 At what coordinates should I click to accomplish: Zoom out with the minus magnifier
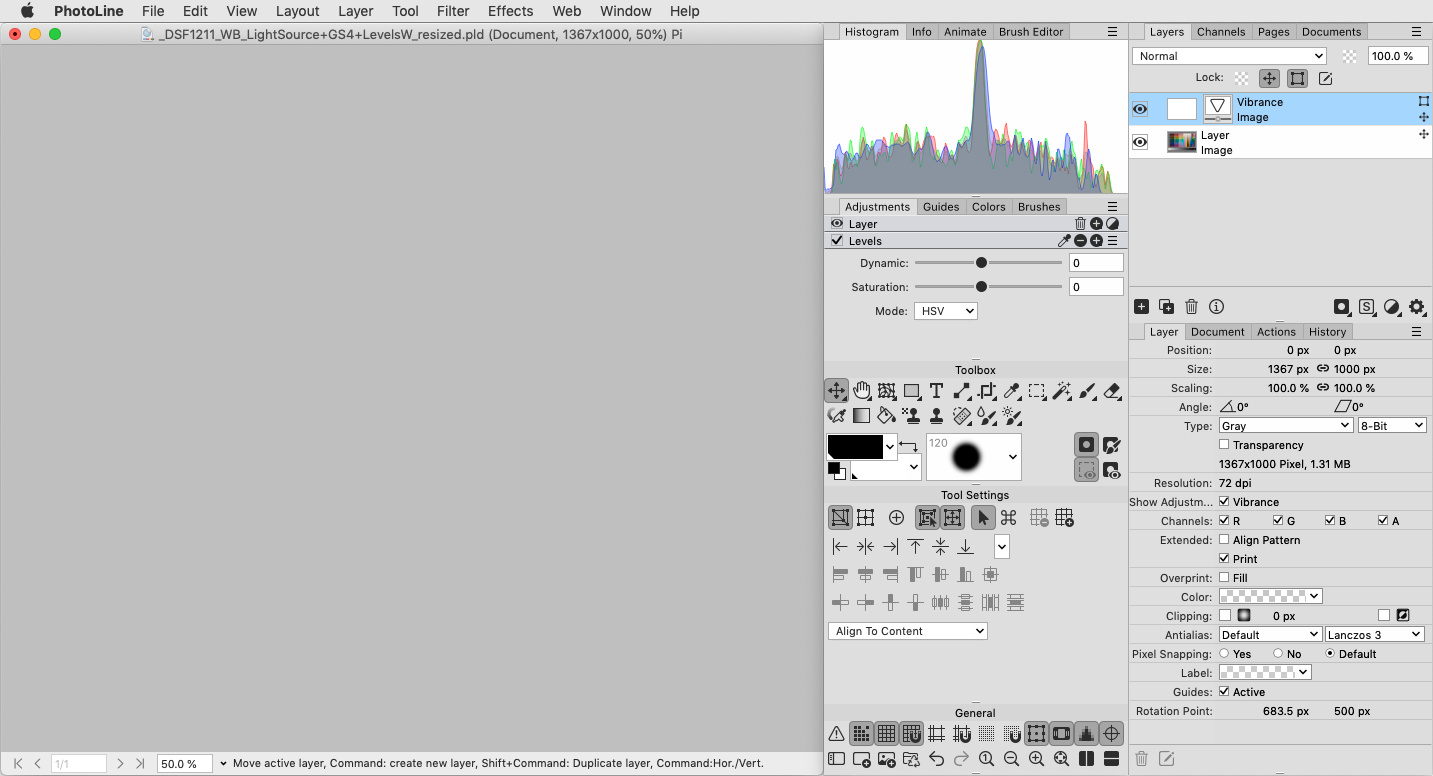[1011, 759]
